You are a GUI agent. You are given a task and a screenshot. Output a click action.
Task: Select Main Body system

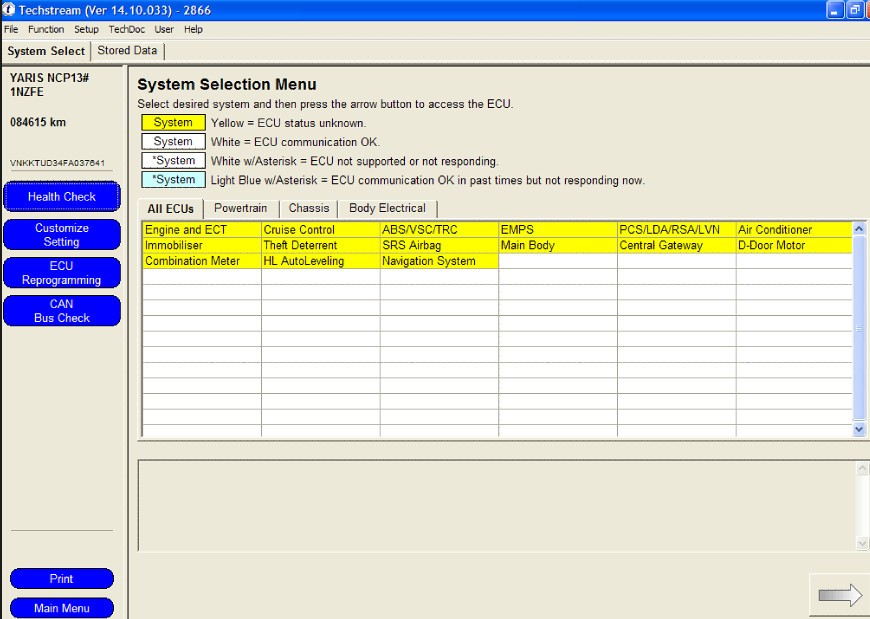click(x=558, y=245)
